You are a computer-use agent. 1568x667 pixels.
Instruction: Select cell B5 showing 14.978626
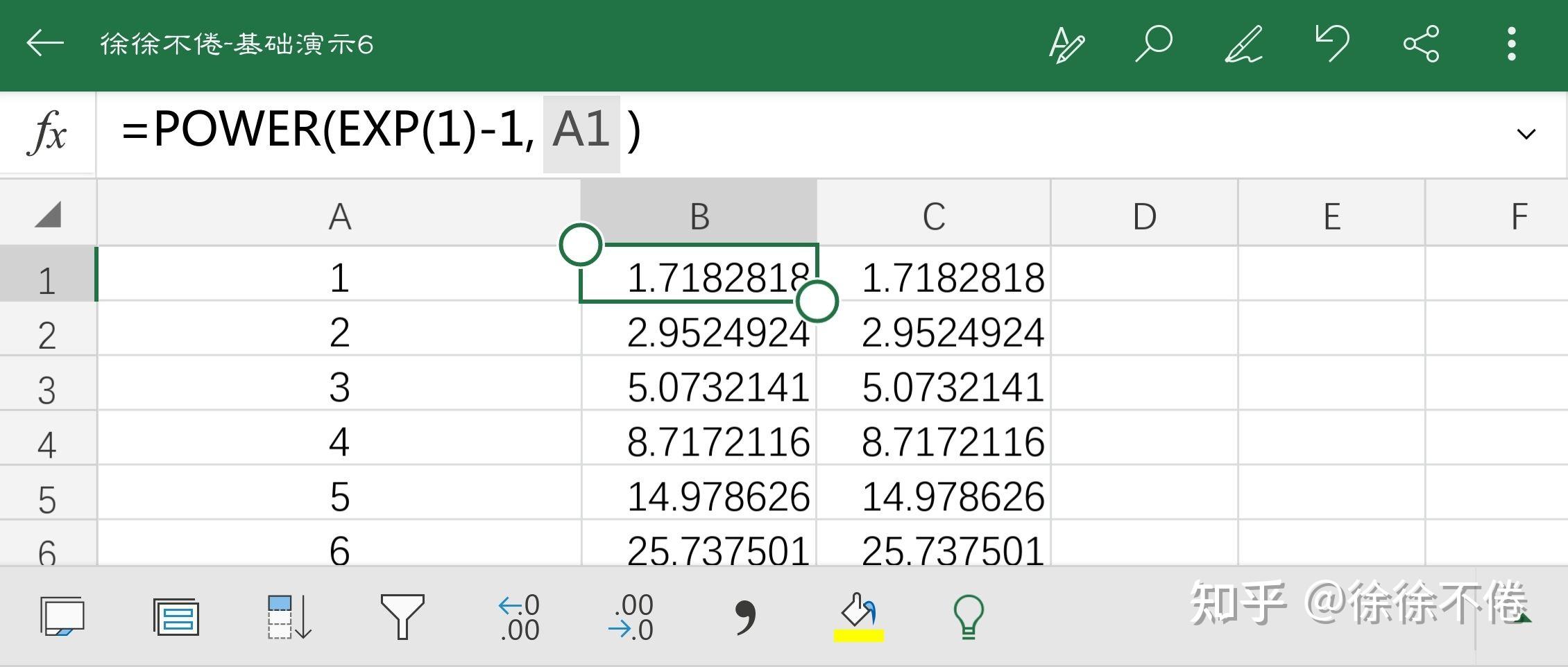(x=699, y=494)
